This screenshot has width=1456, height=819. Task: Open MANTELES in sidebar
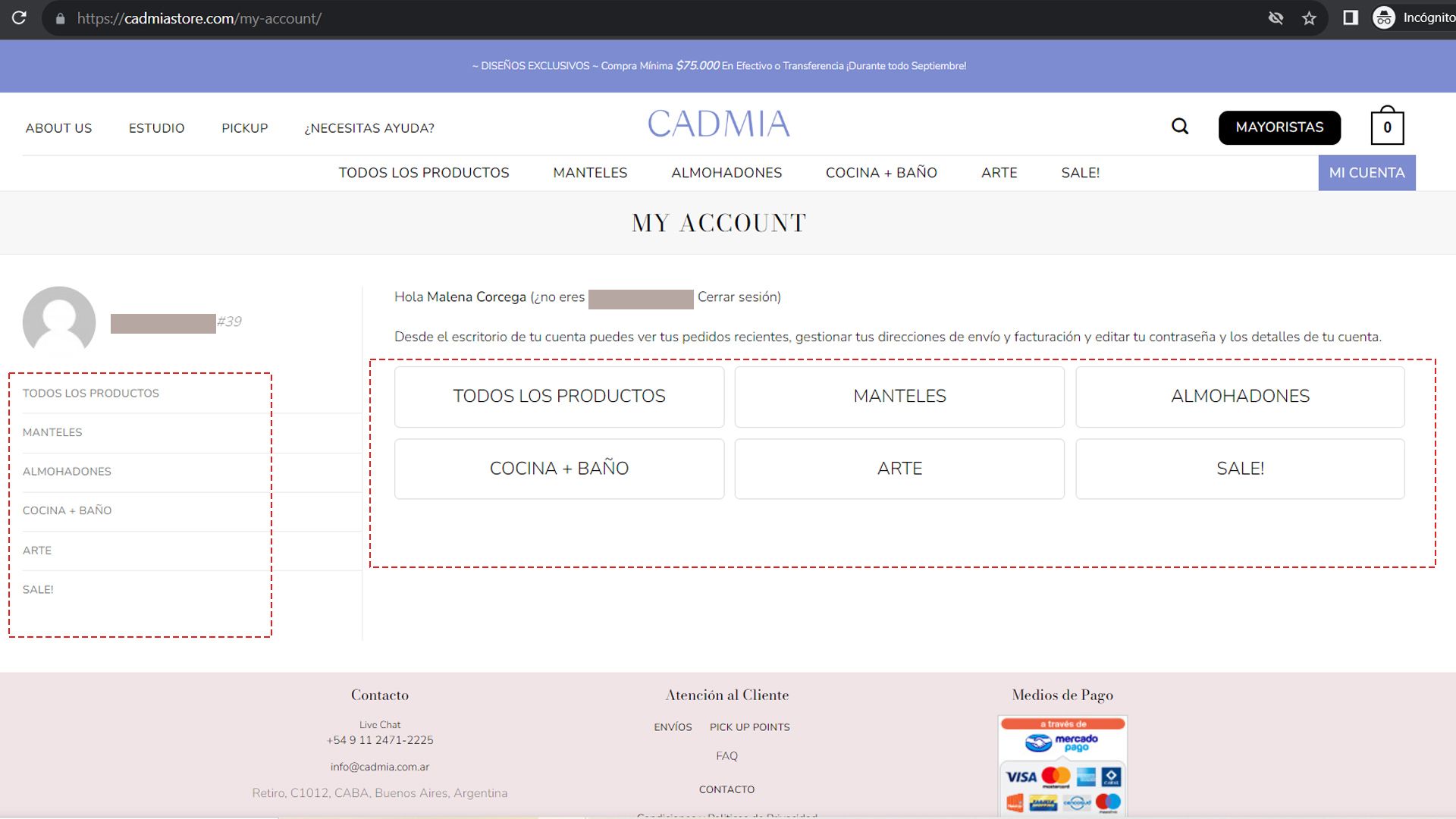tap(52, 432)
